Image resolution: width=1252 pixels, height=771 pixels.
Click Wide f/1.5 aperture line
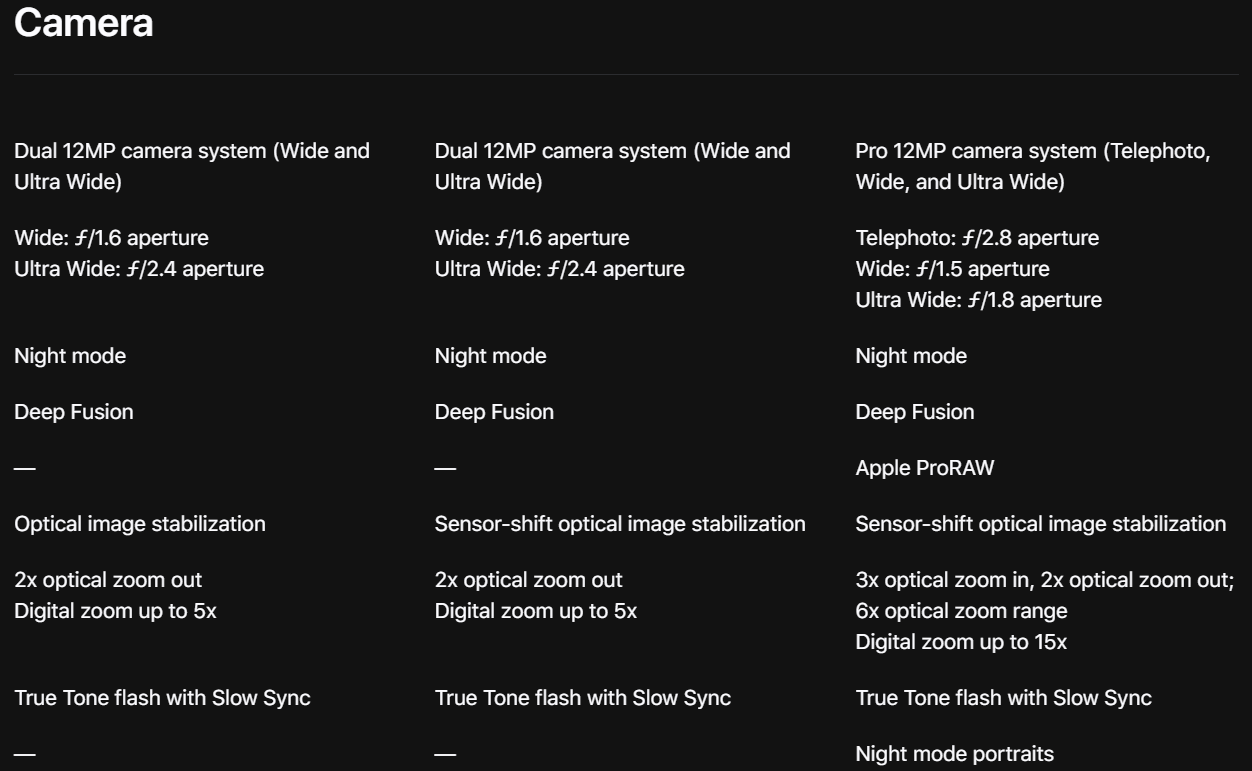tap(952, 269)
